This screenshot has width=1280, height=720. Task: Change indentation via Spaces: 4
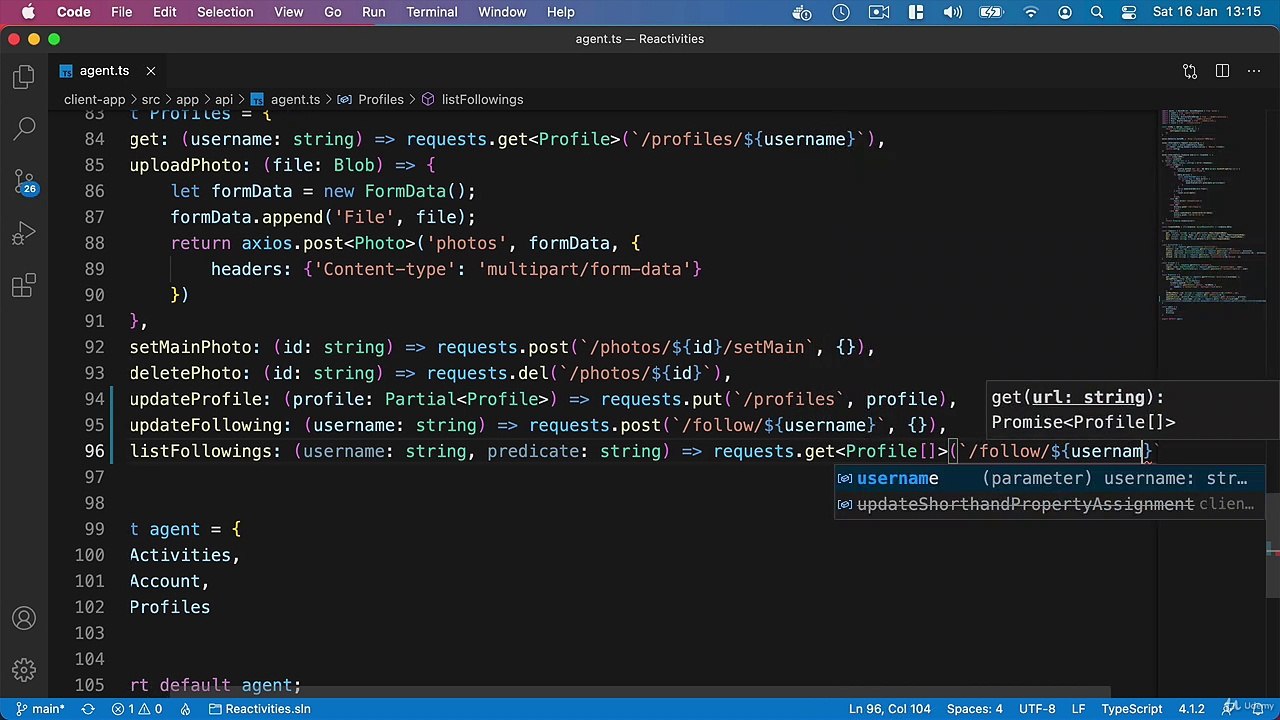click(x=974, y=709)
